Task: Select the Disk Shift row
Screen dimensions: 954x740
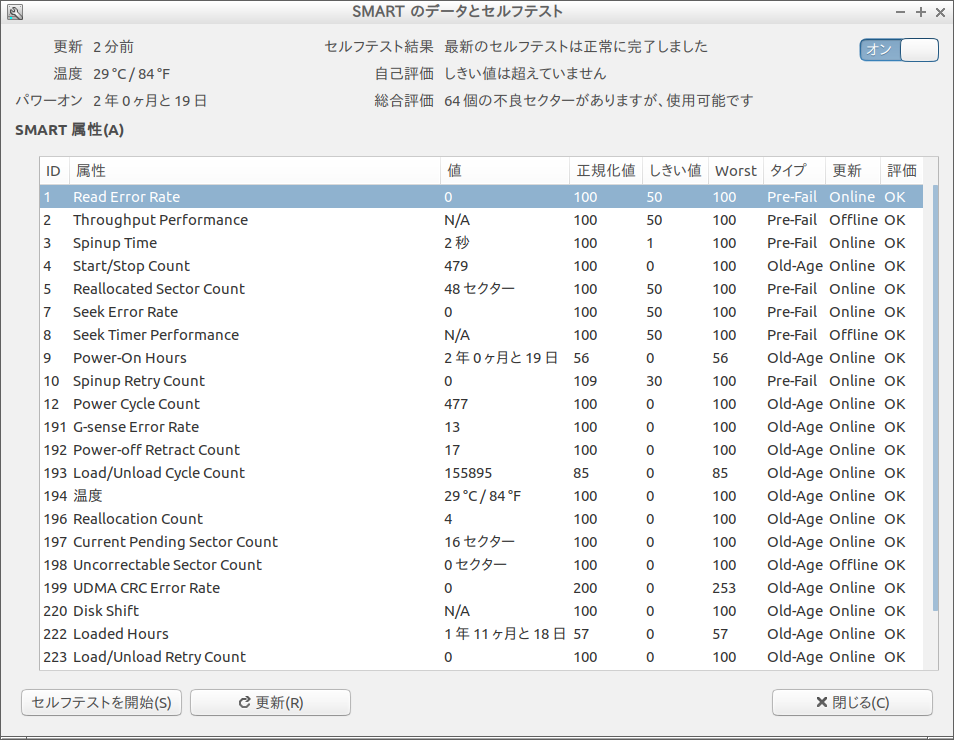Action: point(481,611)
